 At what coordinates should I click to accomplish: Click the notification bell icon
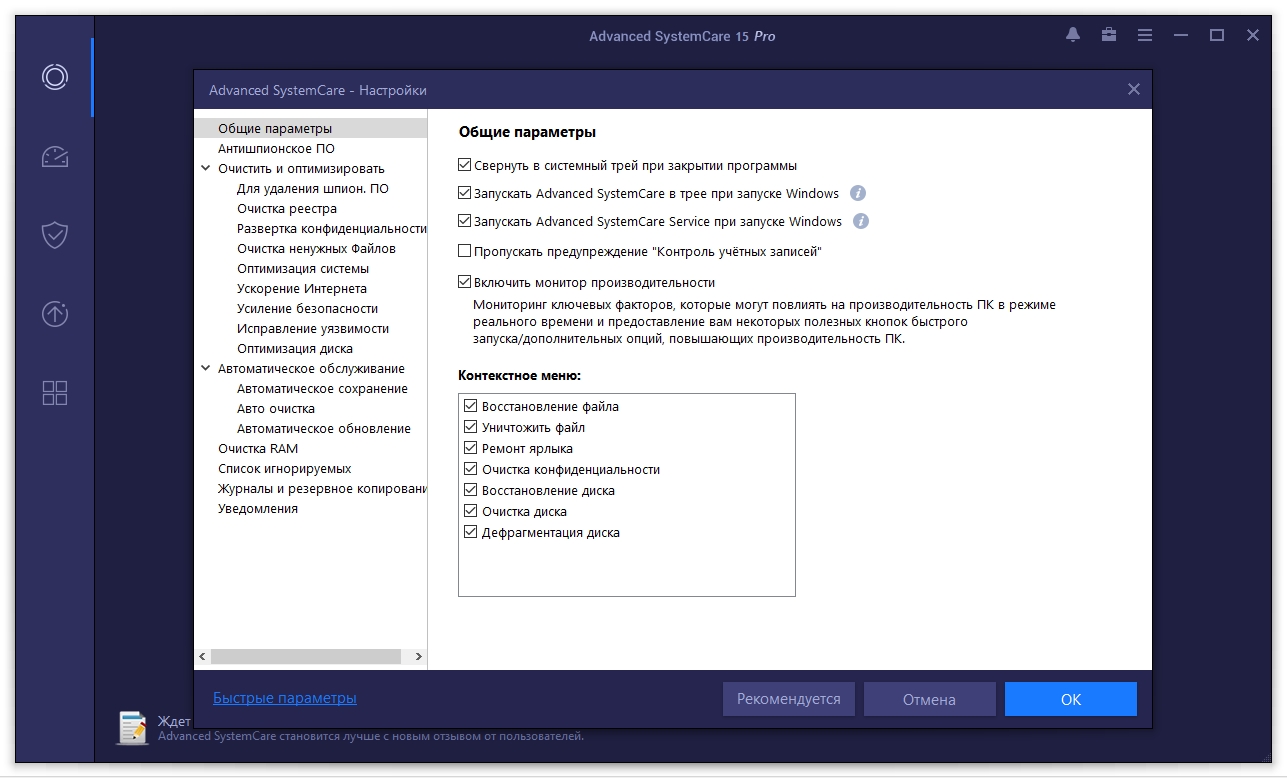(x=1073, y=35)
